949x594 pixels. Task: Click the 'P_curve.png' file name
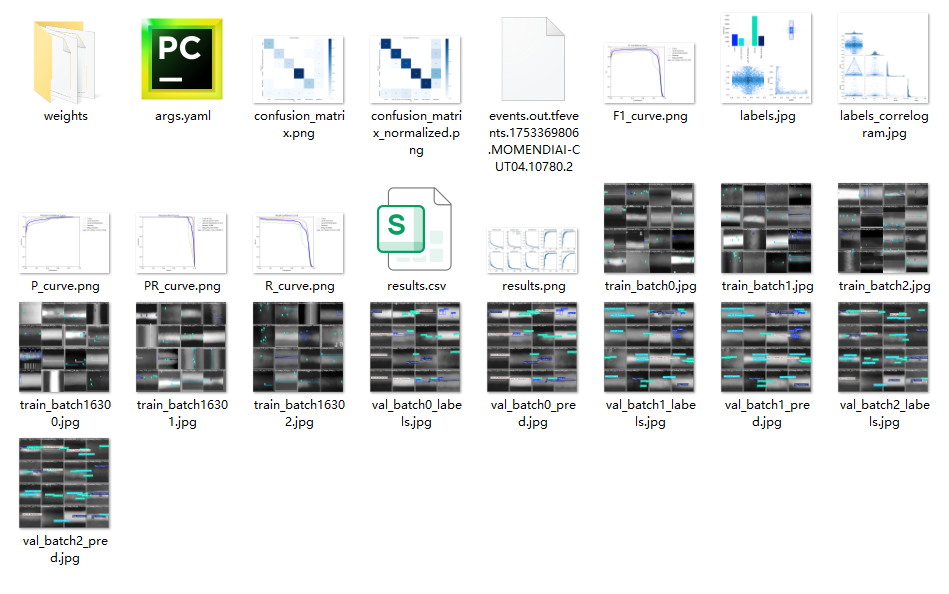tap(65, 286)
